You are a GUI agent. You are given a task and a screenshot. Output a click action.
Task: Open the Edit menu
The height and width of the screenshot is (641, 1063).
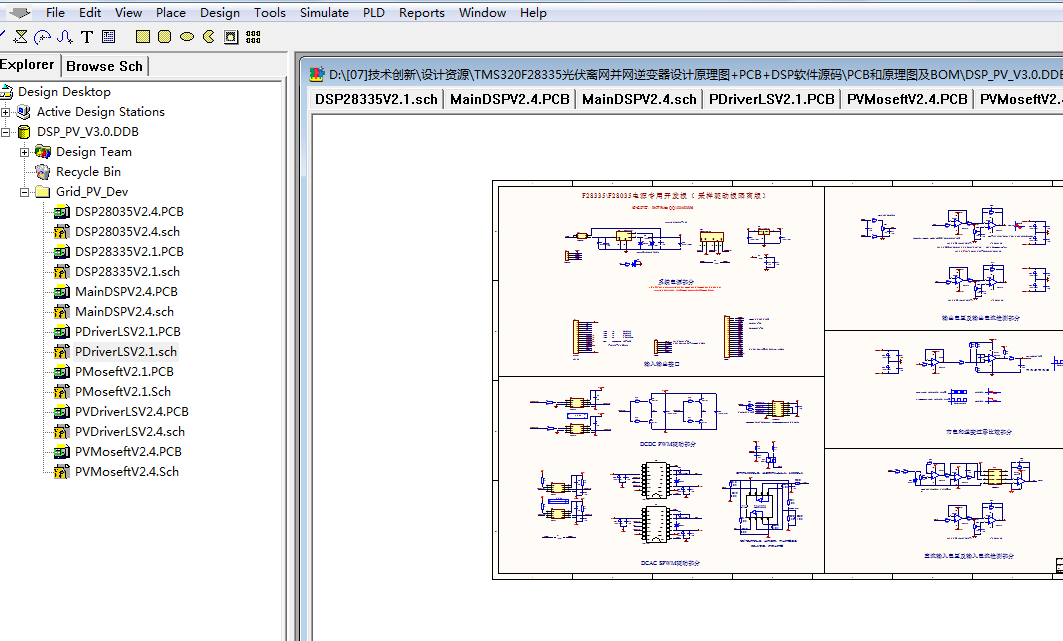pyautogui.click(x=90, y=12)
